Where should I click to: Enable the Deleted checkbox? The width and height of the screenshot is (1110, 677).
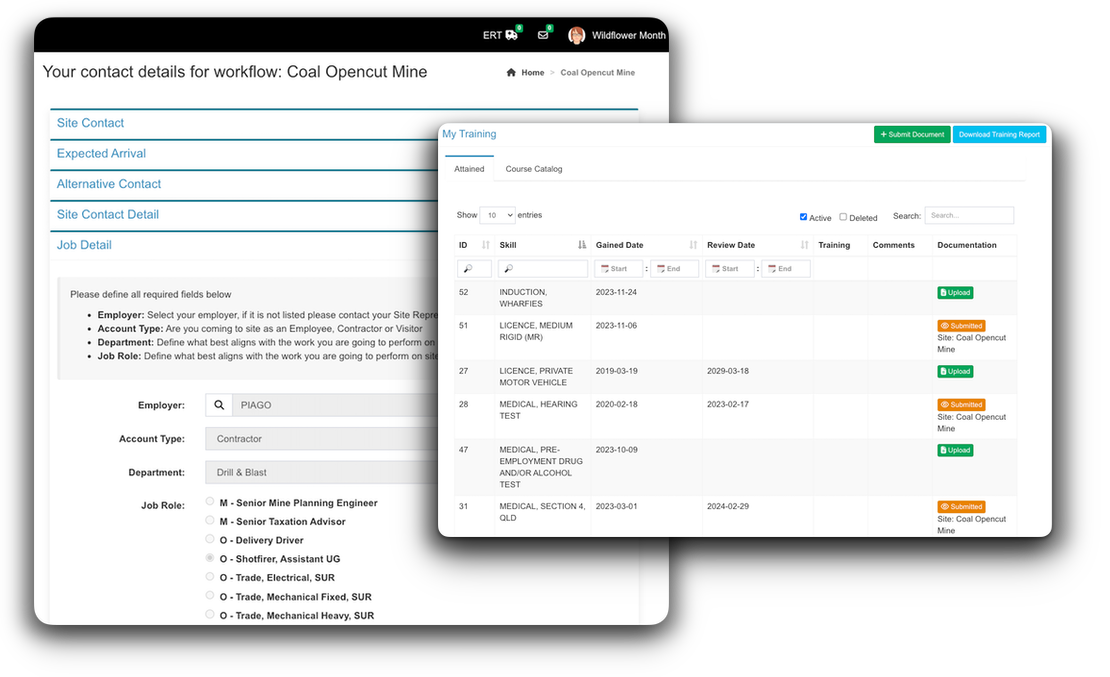point(843,217)
